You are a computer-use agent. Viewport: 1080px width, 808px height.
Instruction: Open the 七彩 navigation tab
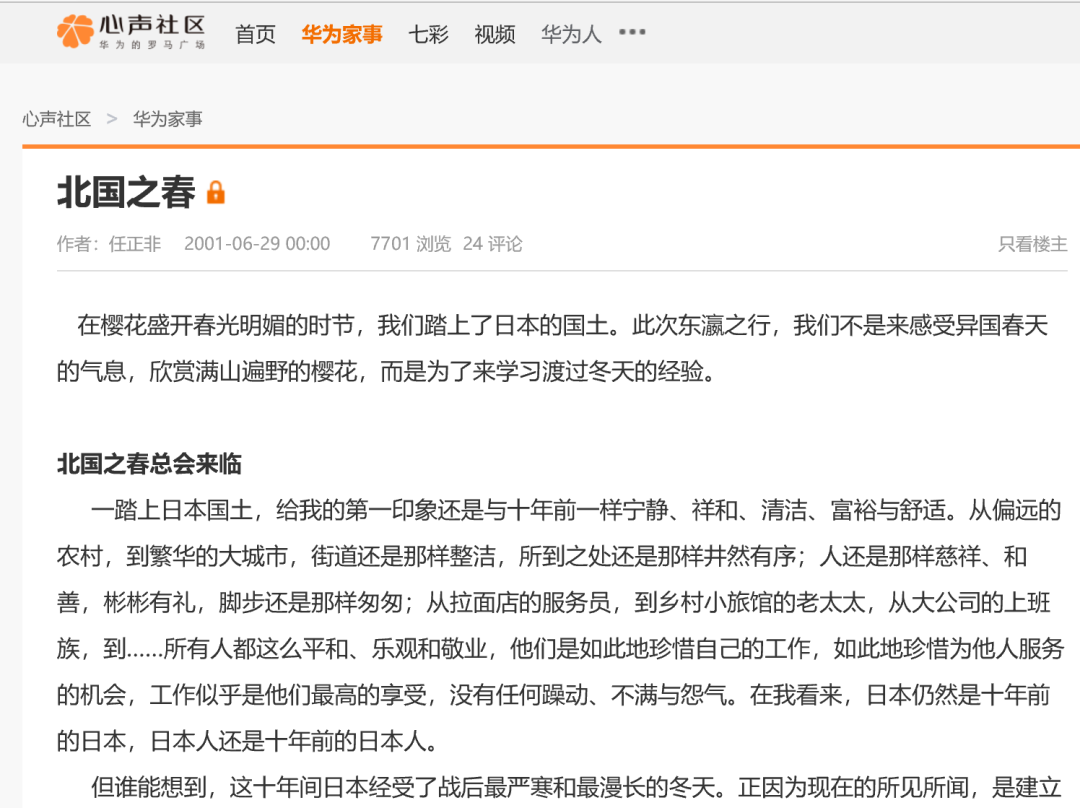[428, 34]
